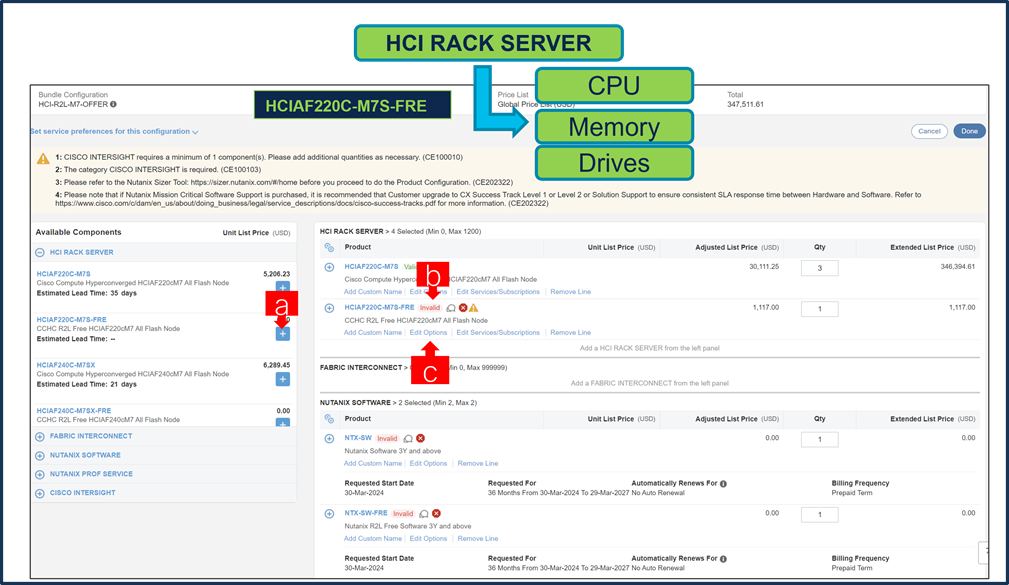Click Edit Services/Subscriptions for HCIAF220C-M7S
The height and width of the screenshot is (585, 1009).
(498, 292)
